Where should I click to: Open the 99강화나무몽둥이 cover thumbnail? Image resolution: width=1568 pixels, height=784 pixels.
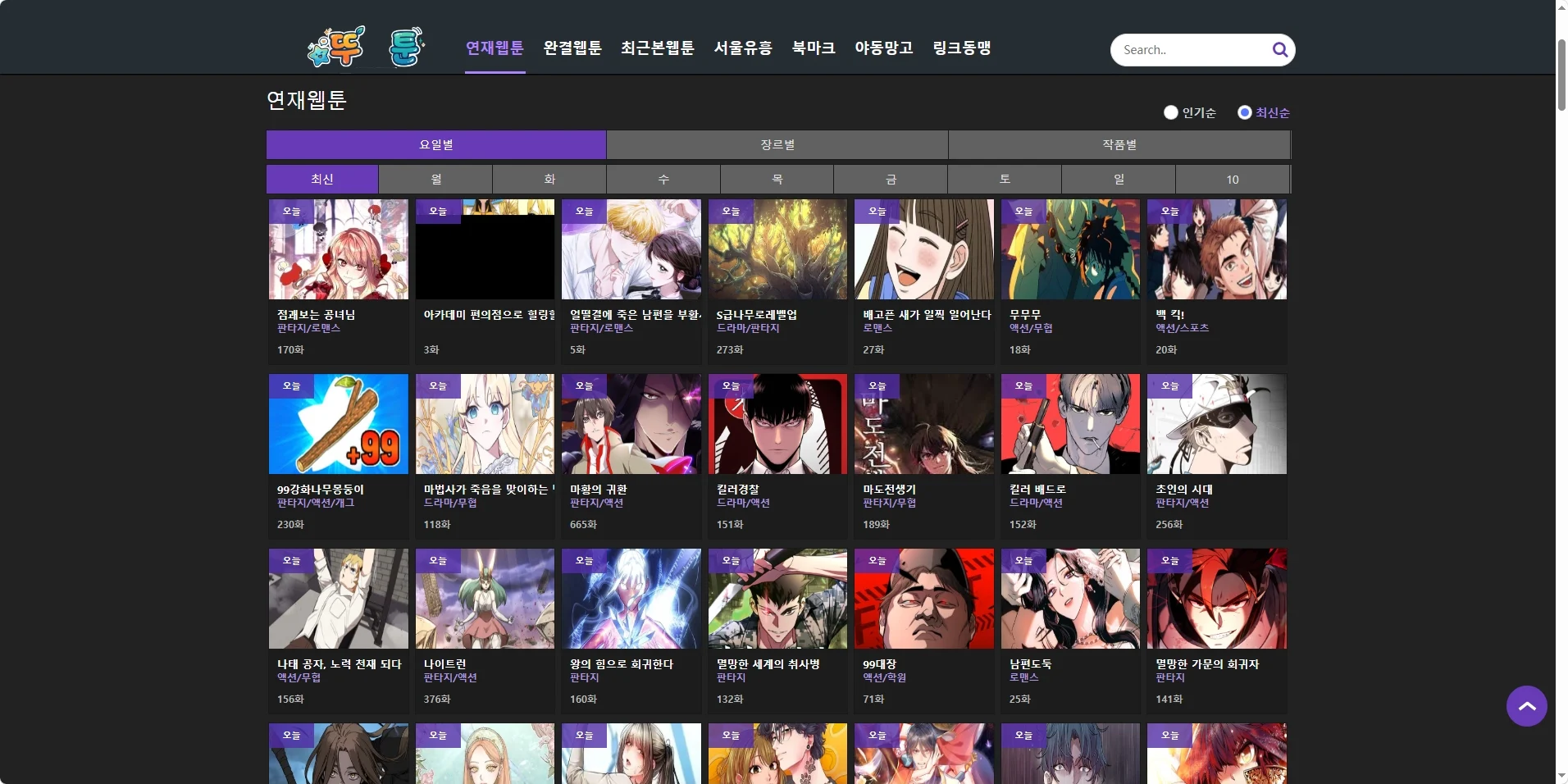coord(339,424)
